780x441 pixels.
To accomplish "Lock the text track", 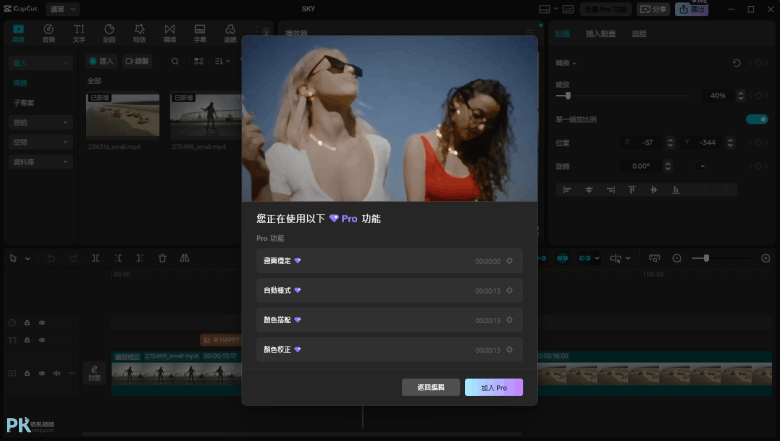I will [x=27, y=340].
